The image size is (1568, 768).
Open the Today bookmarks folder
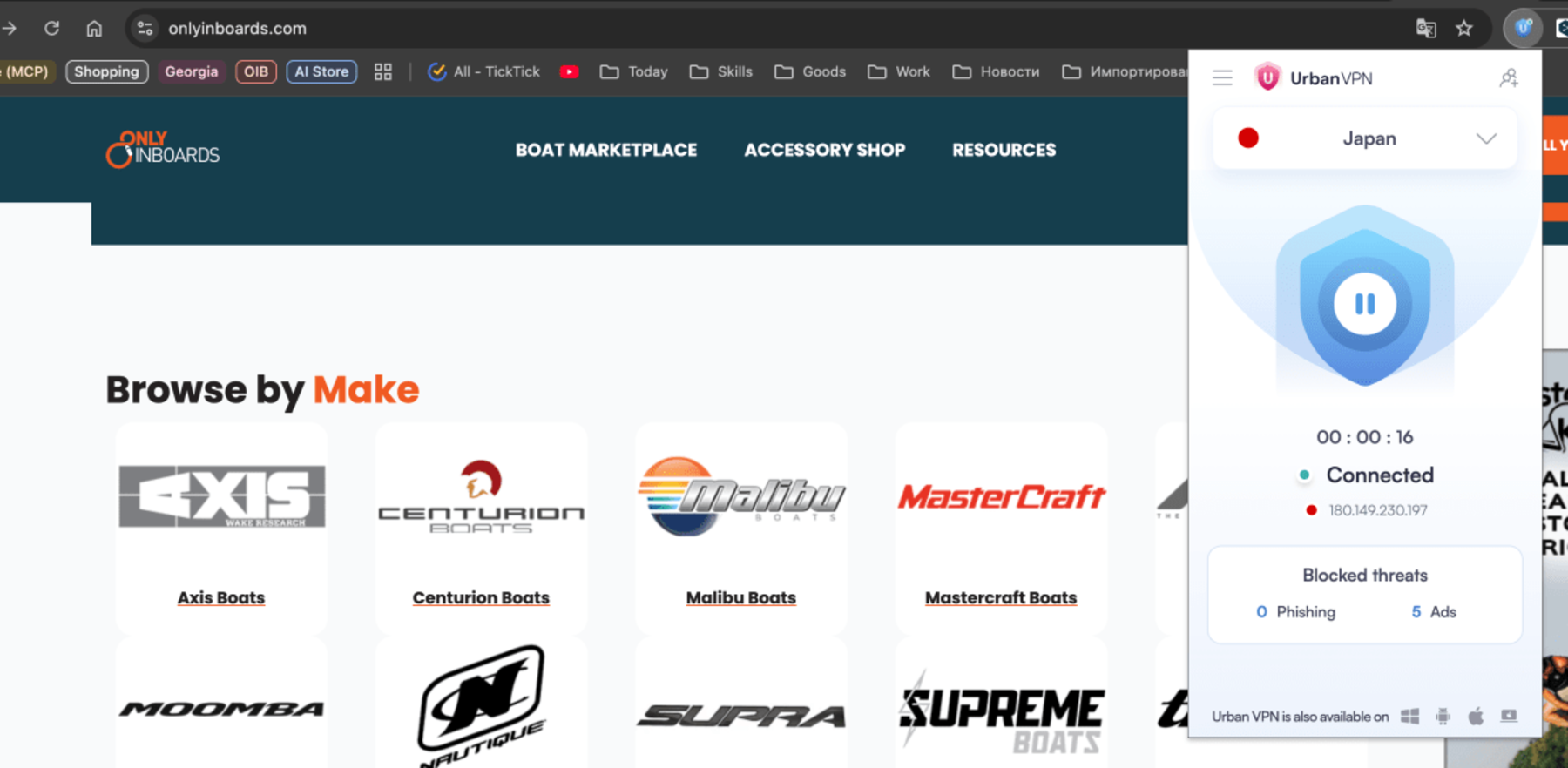[634, 72]
